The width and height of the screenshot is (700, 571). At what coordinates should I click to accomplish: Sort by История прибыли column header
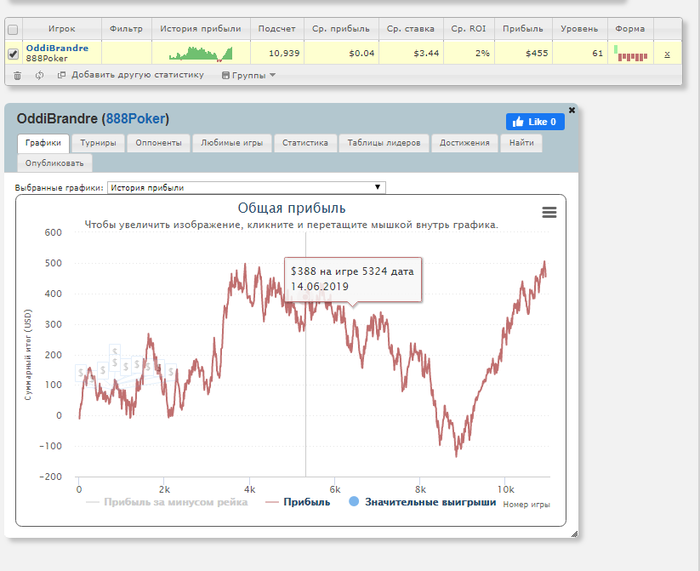pos(201,29)
